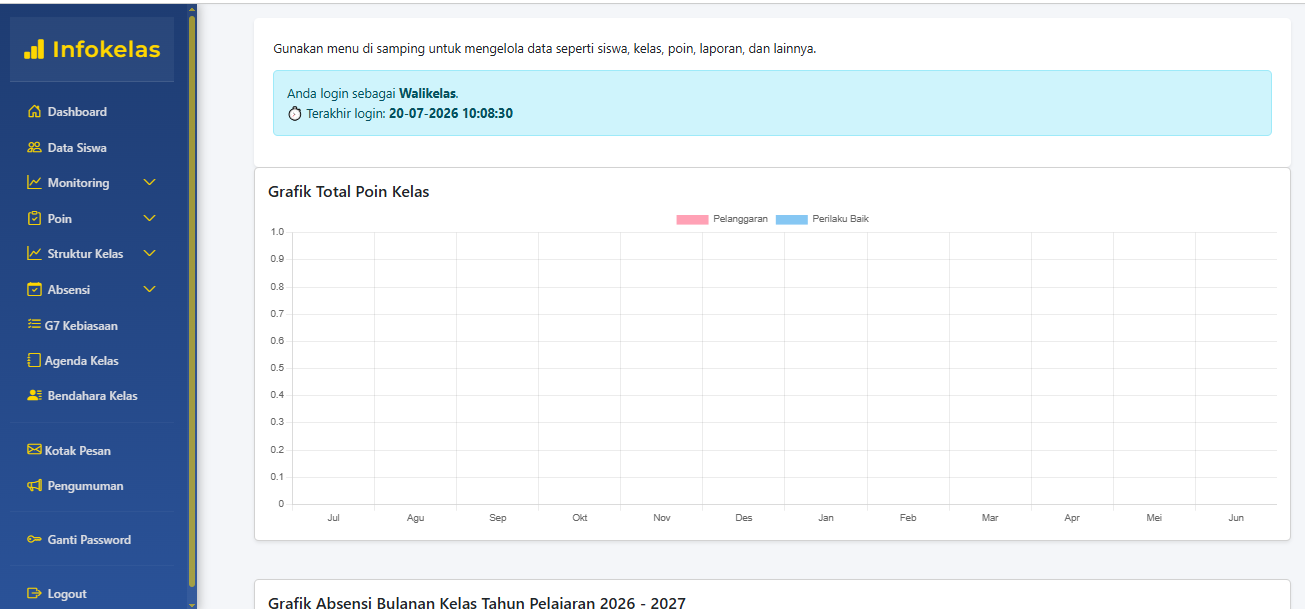Click the Bendahara Kelas person icon
The height and width of the screenshot is (609, 1305).
(x=34, y=396)
